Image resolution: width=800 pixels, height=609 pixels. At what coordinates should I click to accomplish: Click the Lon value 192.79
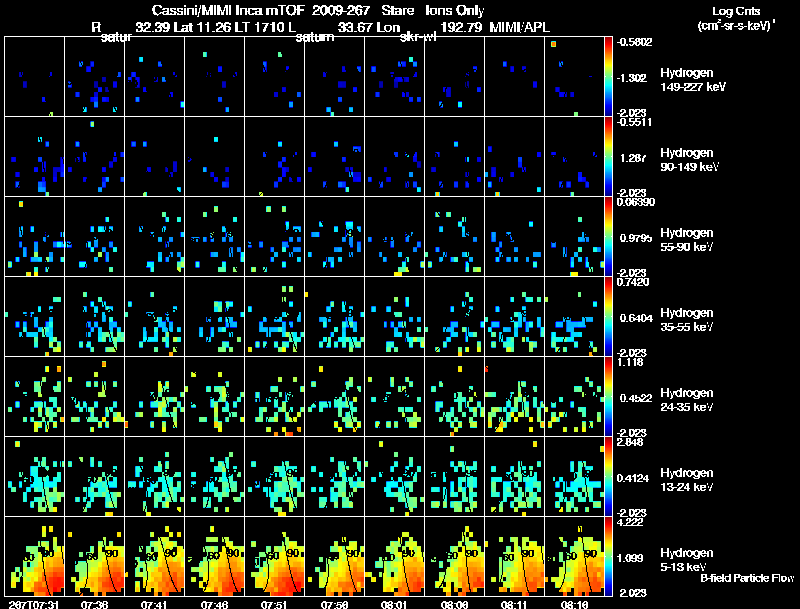461,27
